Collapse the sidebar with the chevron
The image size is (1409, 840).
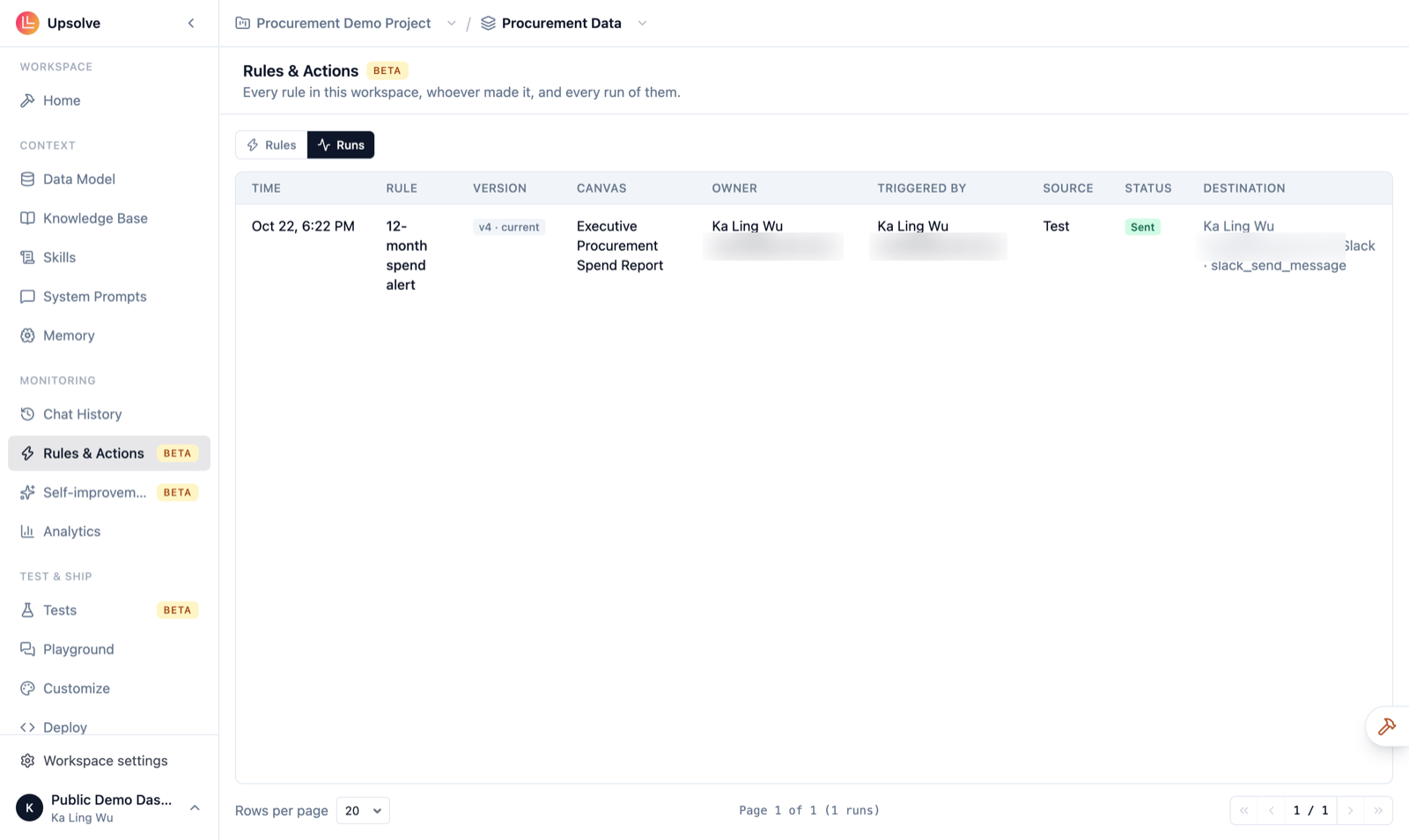(191, 23)
